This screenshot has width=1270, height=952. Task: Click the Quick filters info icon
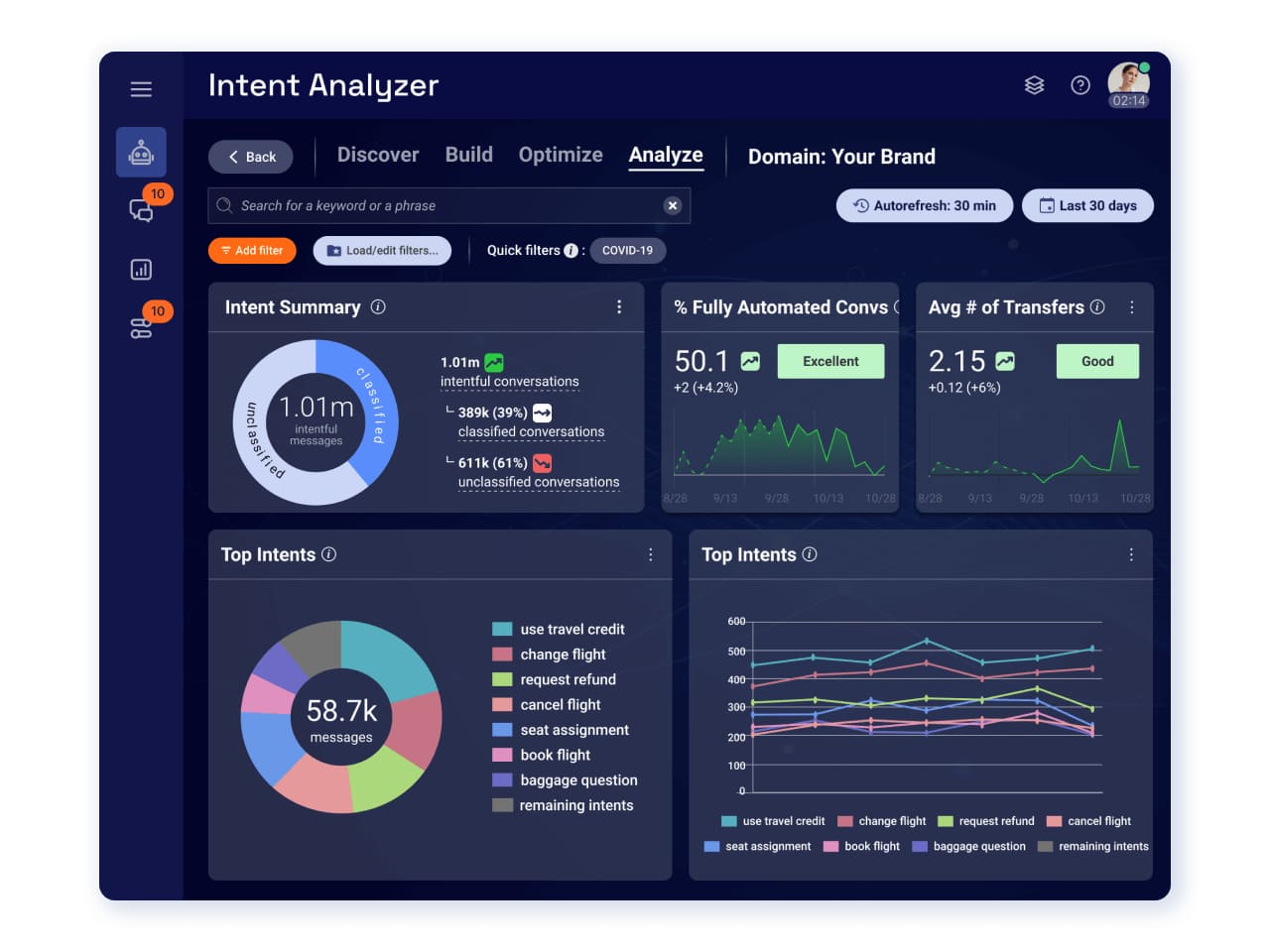[x=571, y=251]
